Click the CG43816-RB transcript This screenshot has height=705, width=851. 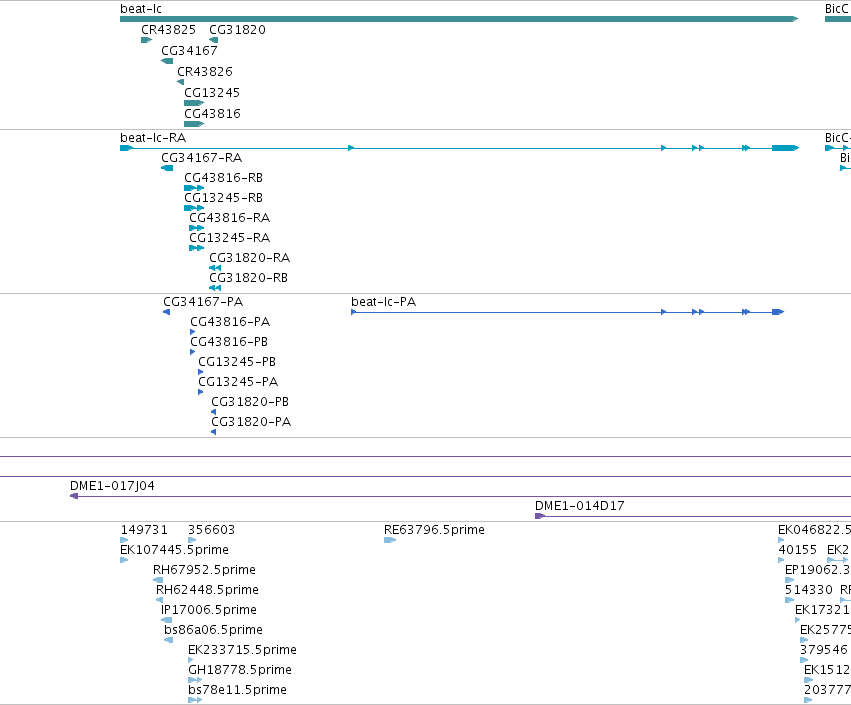pyautogui.click(x=194, y=188)
